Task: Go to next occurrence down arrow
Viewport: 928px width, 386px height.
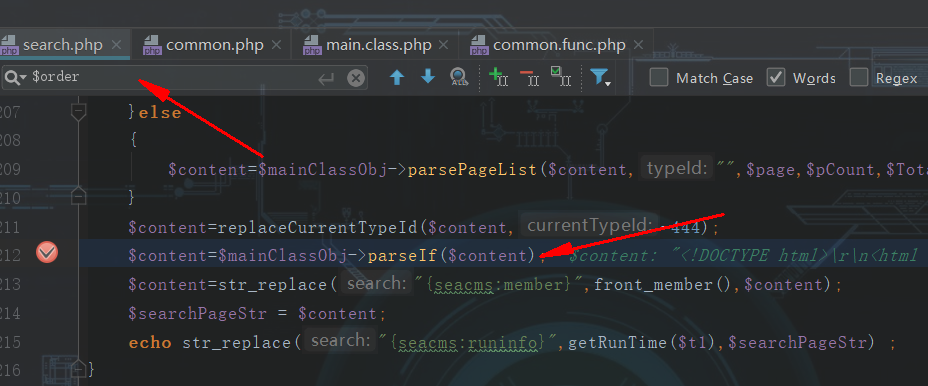Action: pyautogui.click(x=427, y=77)
